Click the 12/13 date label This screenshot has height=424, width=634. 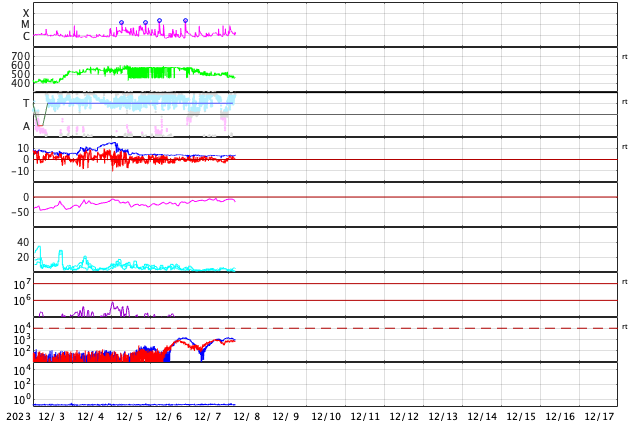(443, 417)
